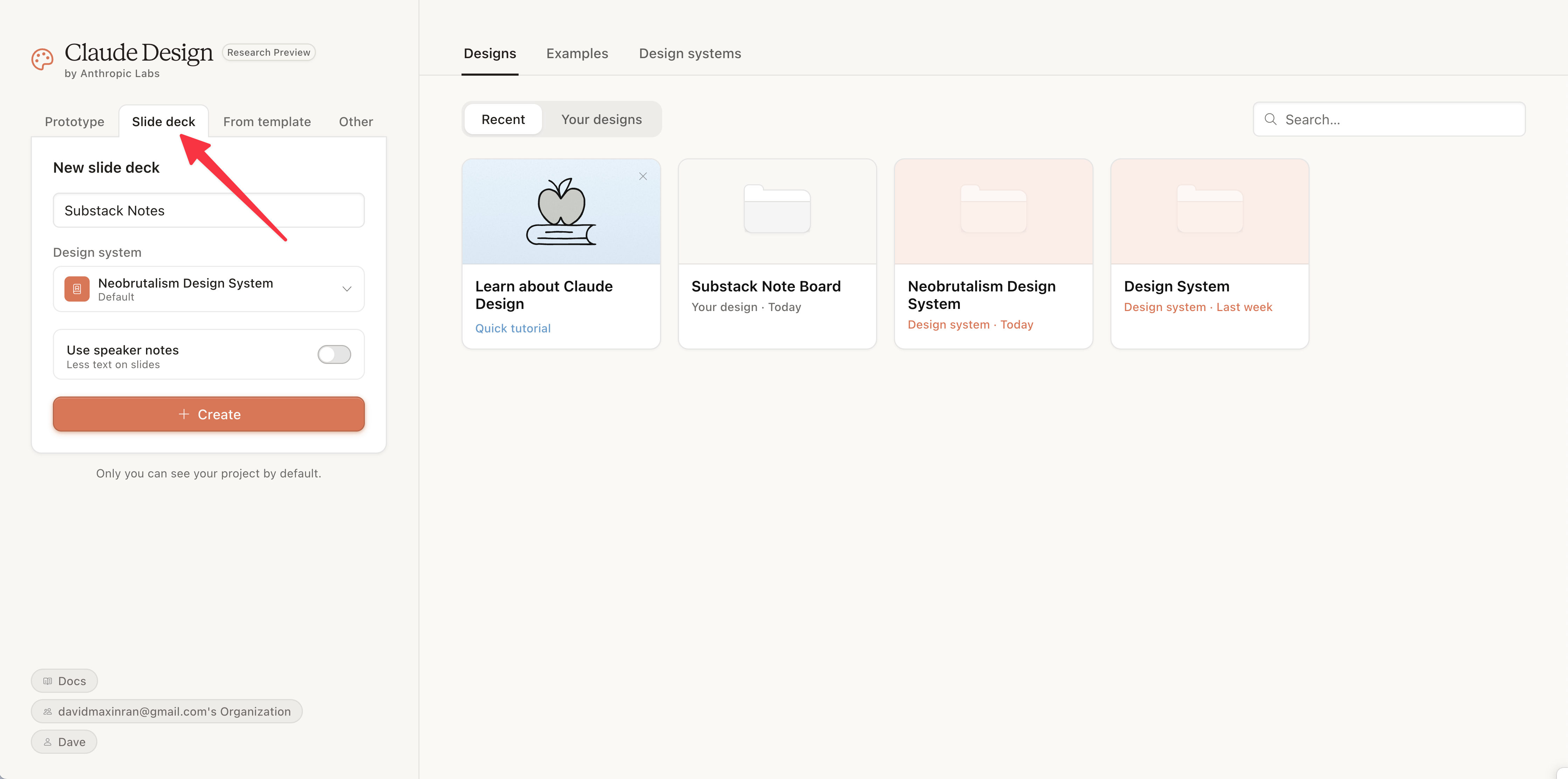Open the Dave user account button
The image size is (1568, 779).
[x=64, y=743]
